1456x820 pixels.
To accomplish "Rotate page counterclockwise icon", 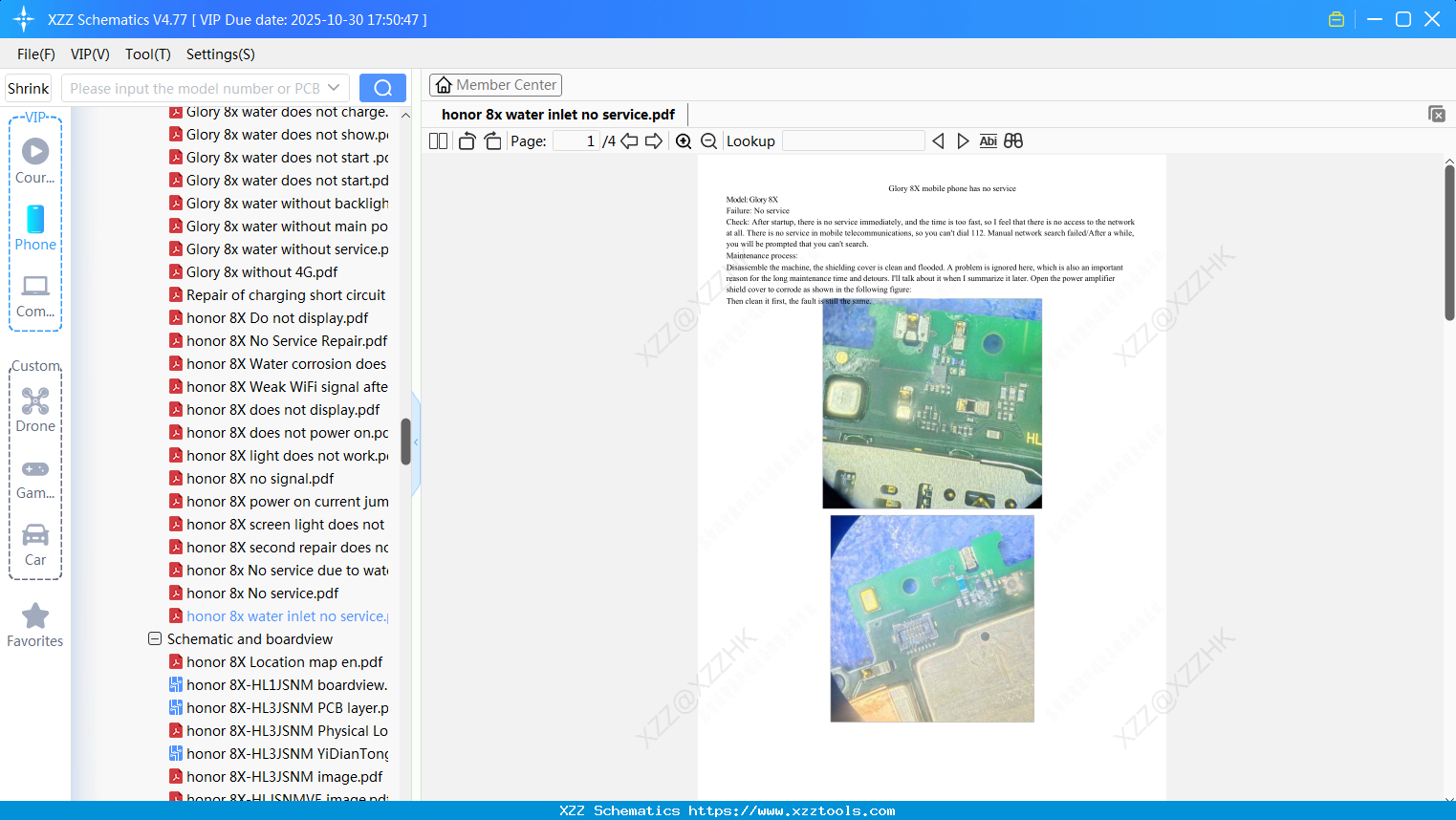I will click(467, 141).
